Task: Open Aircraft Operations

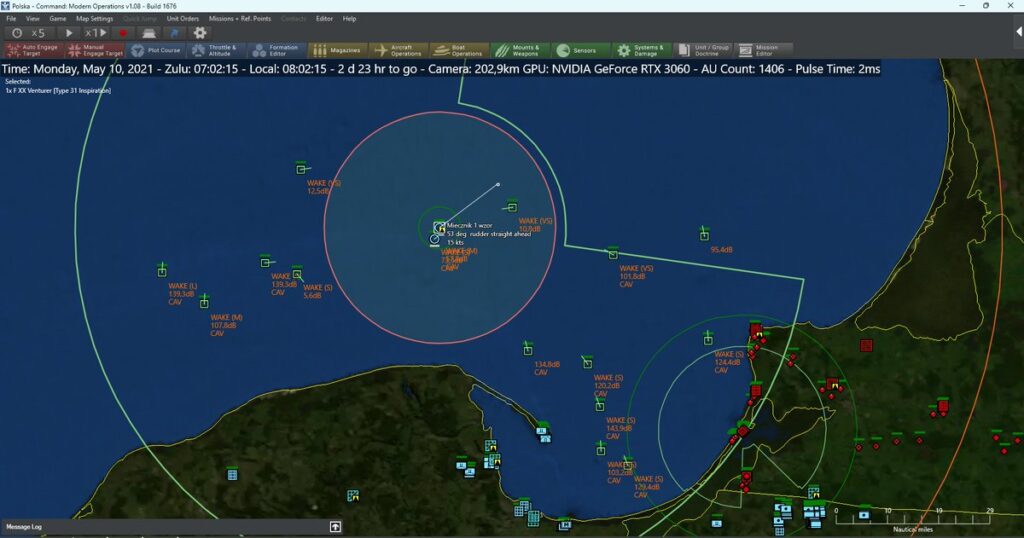Action: point(398,50)
